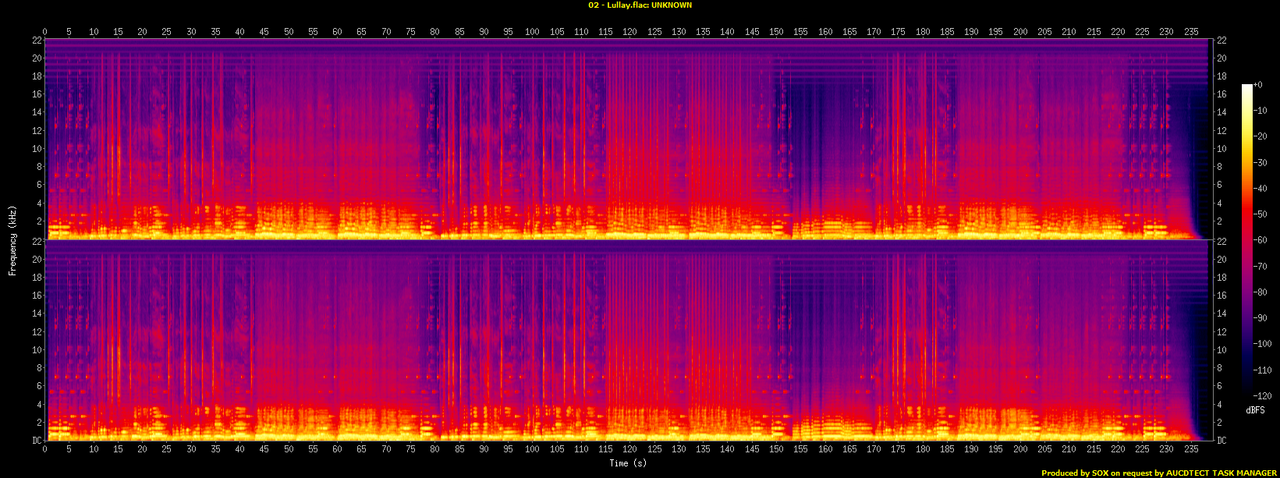Click the "-40" value on dBFS scale
Viewport: 1280px width, 478px height.
point(1262,189)
